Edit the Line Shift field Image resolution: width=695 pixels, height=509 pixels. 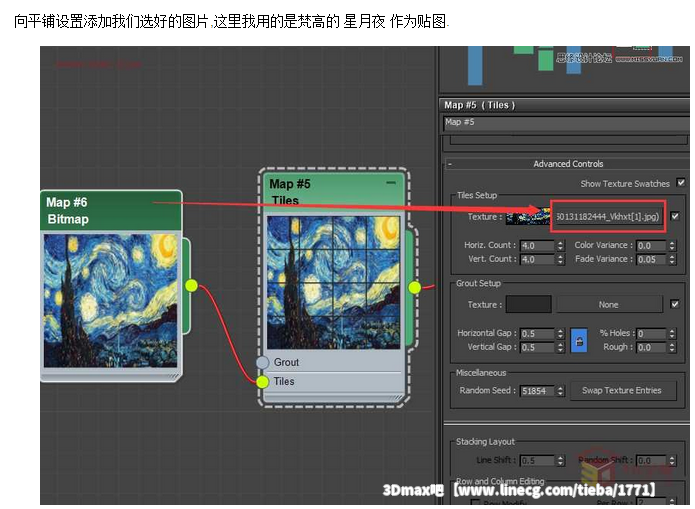537,461
